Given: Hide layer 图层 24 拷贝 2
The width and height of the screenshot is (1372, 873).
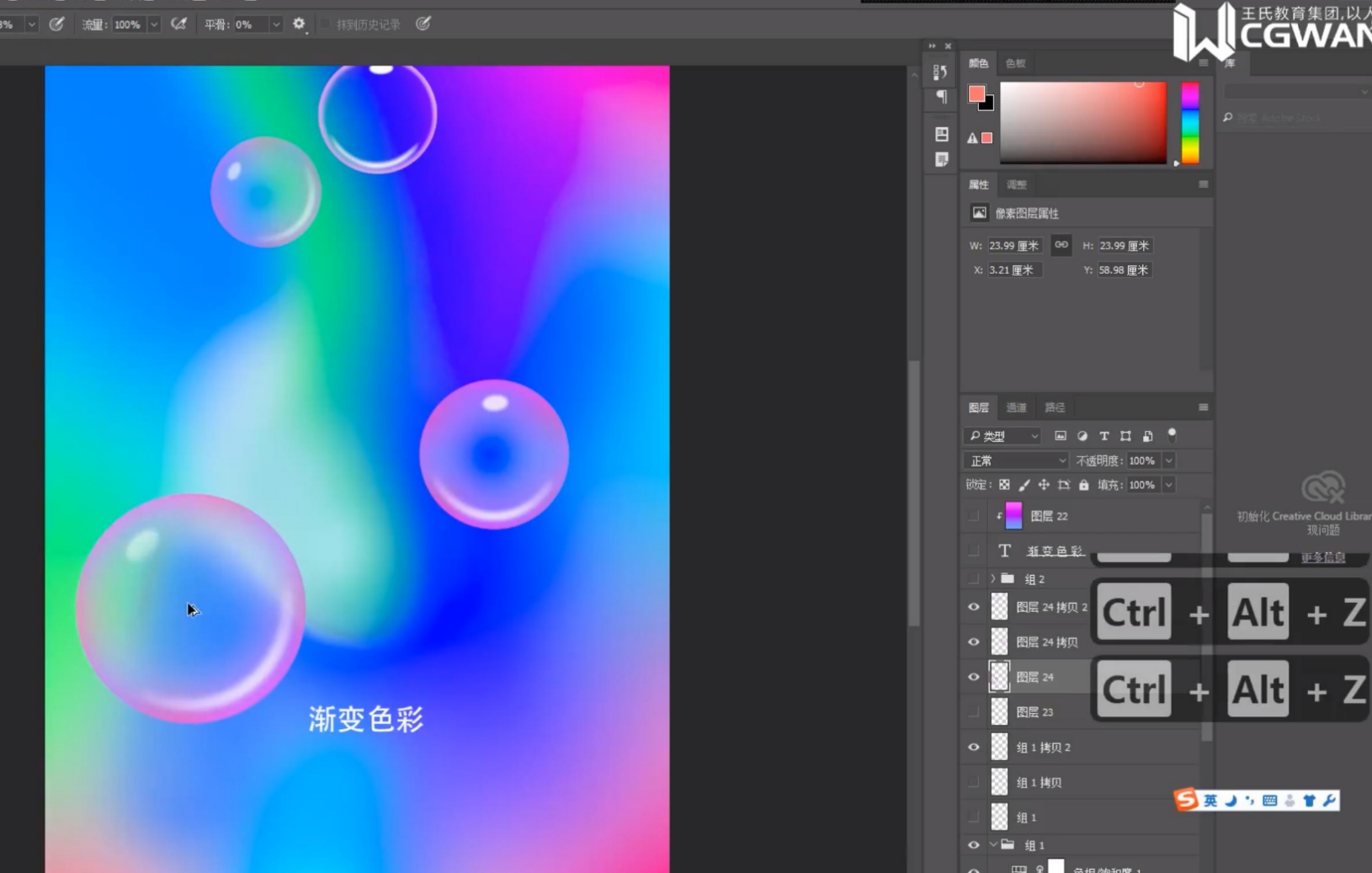Looking at the screenshot, I should tap(974, 607).
